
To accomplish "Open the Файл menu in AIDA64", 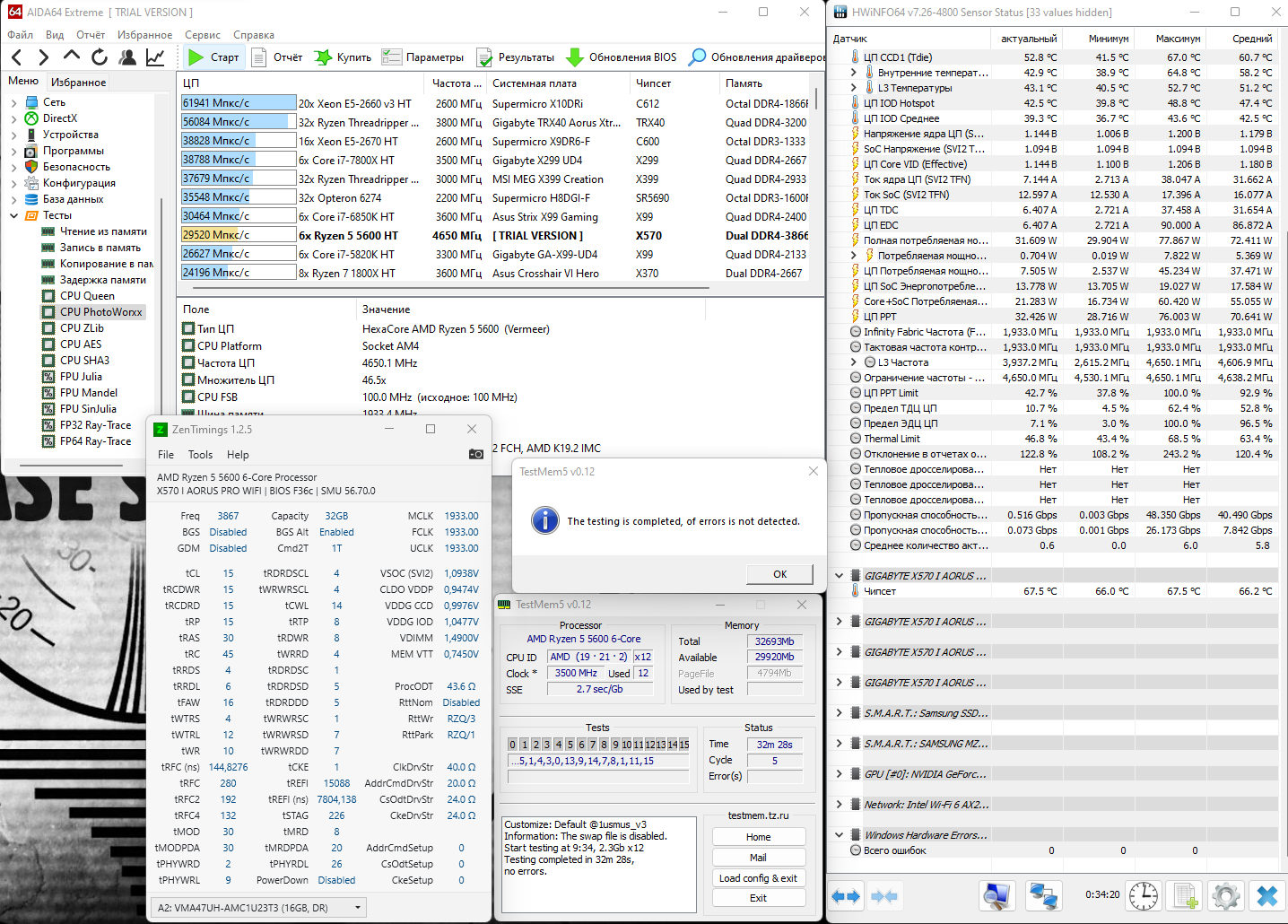I will [20, 35].
